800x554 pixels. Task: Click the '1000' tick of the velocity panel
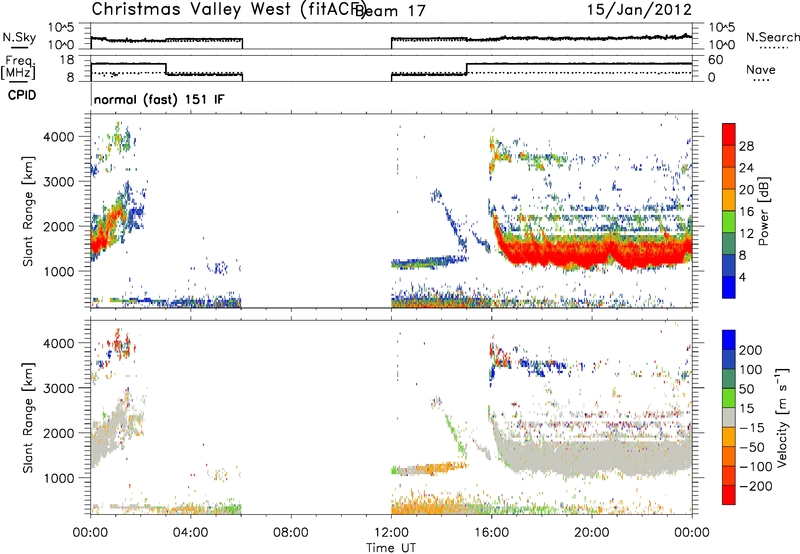pyautogui.click(x=58, y=478)
